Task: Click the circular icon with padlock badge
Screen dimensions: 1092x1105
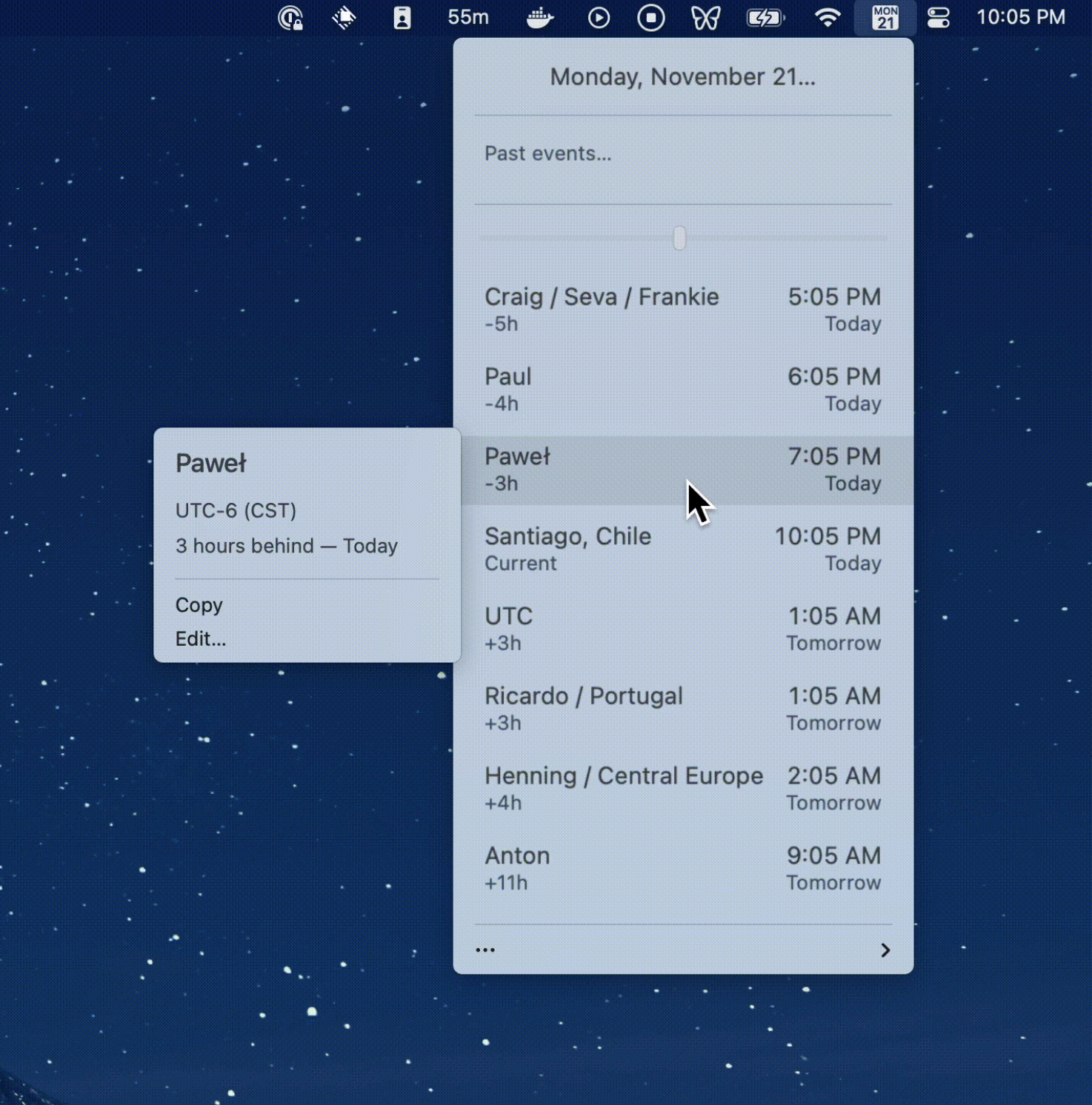Action: (x=290, y=18)
